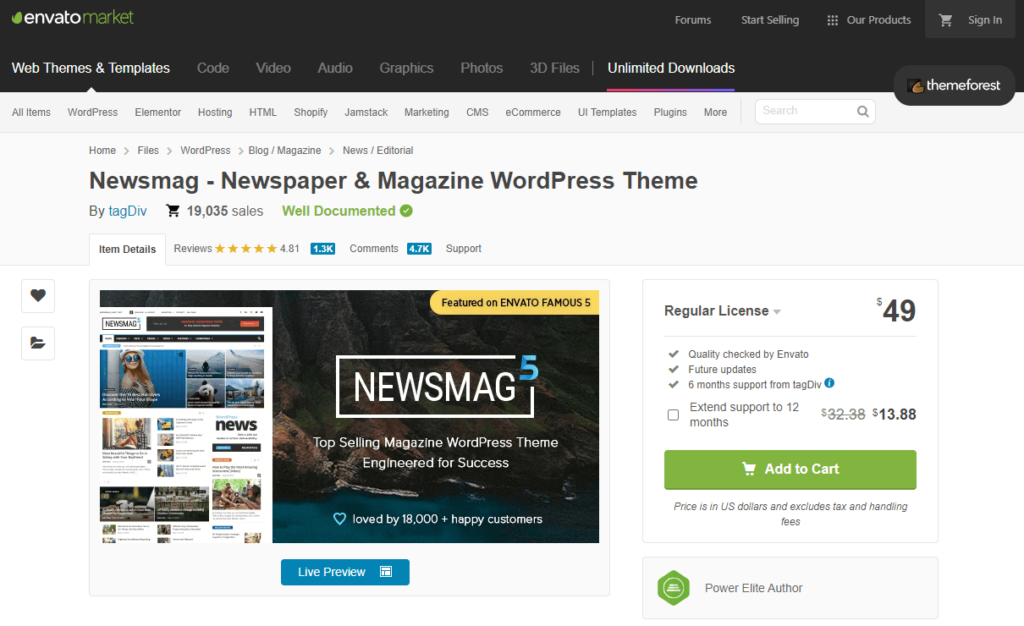Click the Envato Market logo
The height and width of the screenshot is (626, 1024).
pyautogui.click(x=72, y=18)
